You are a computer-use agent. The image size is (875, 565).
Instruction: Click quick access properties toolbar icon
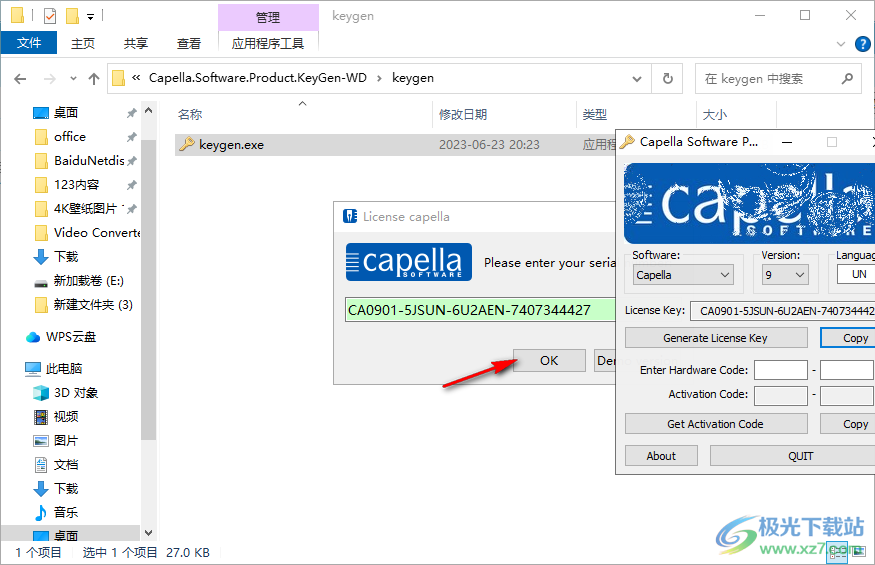(x=50, y=16)
